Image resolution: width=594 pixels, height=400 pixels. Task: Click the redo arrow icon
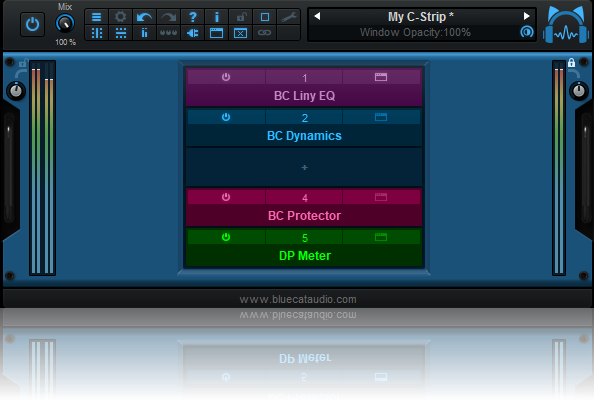click(169, 17)
